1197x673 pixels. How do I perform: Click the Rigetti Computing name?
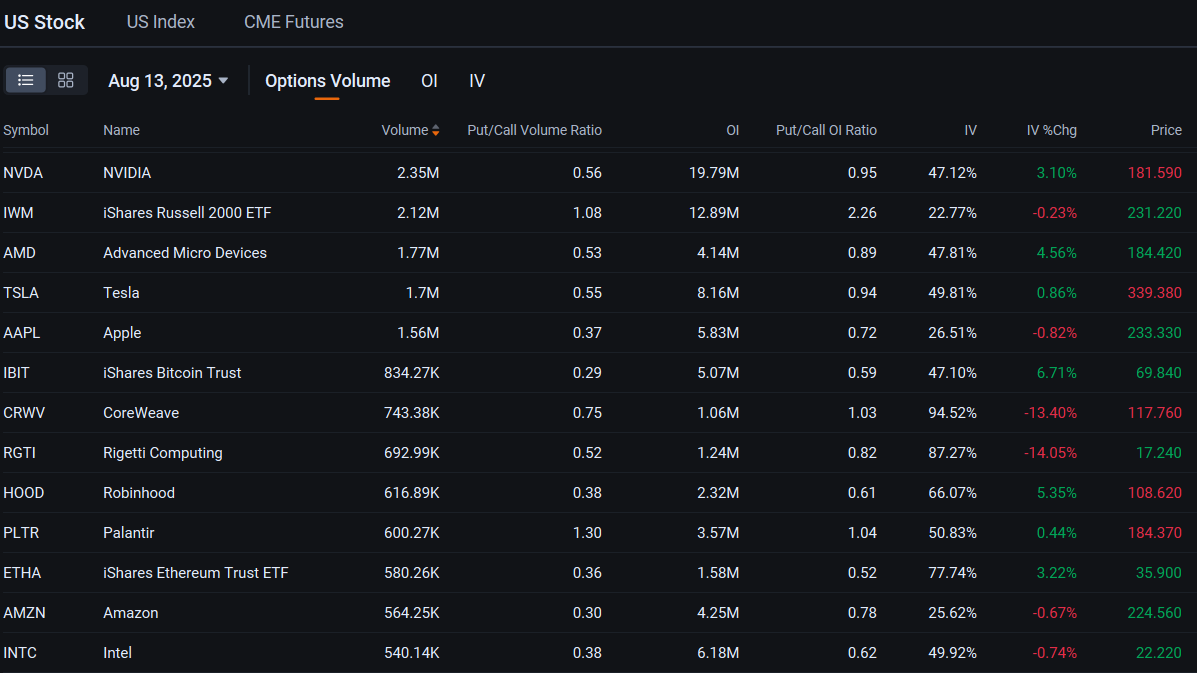pyautogui.click(x=163, y=453)
